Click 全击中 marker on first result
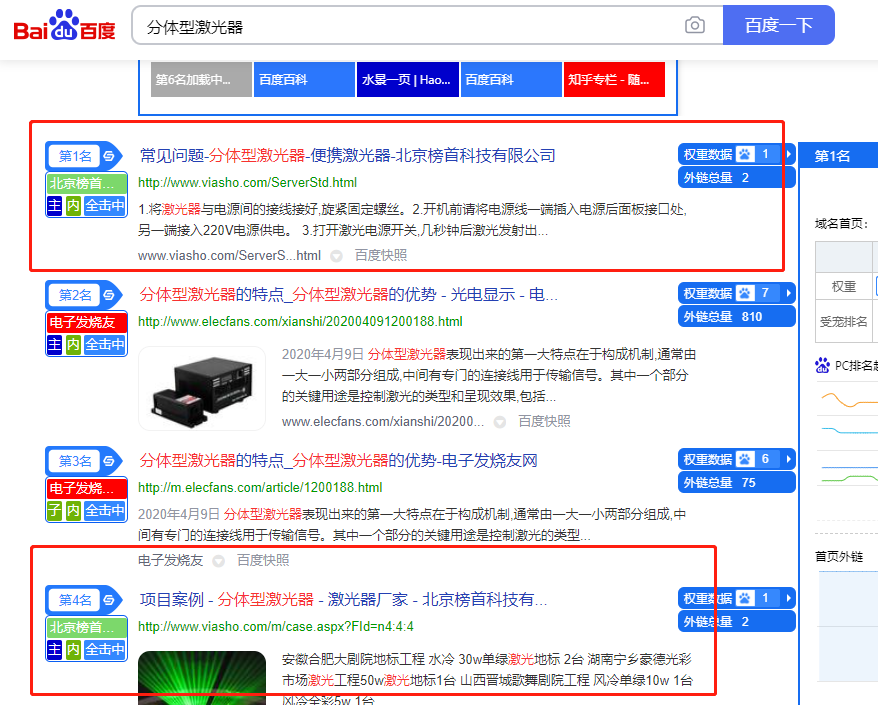Image resolution: width=878 pixels, height=705 pixels. [105, 206]
